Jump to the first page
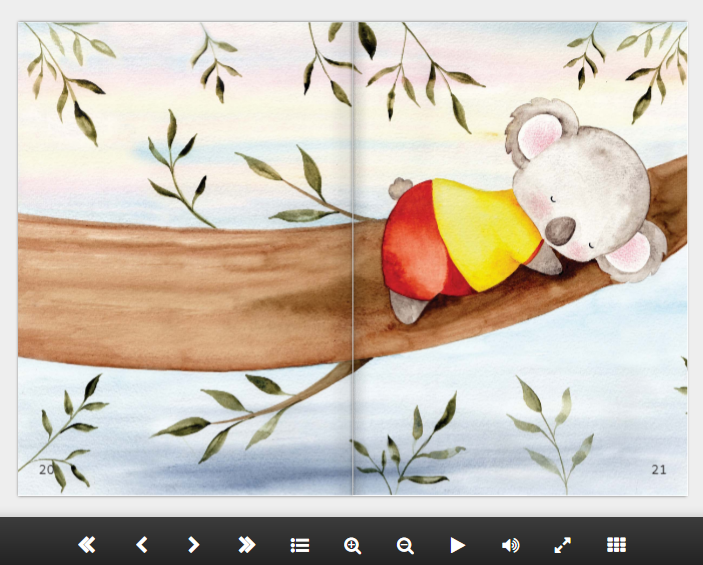This screenshot has width=703, height=565. click(87, 545)
